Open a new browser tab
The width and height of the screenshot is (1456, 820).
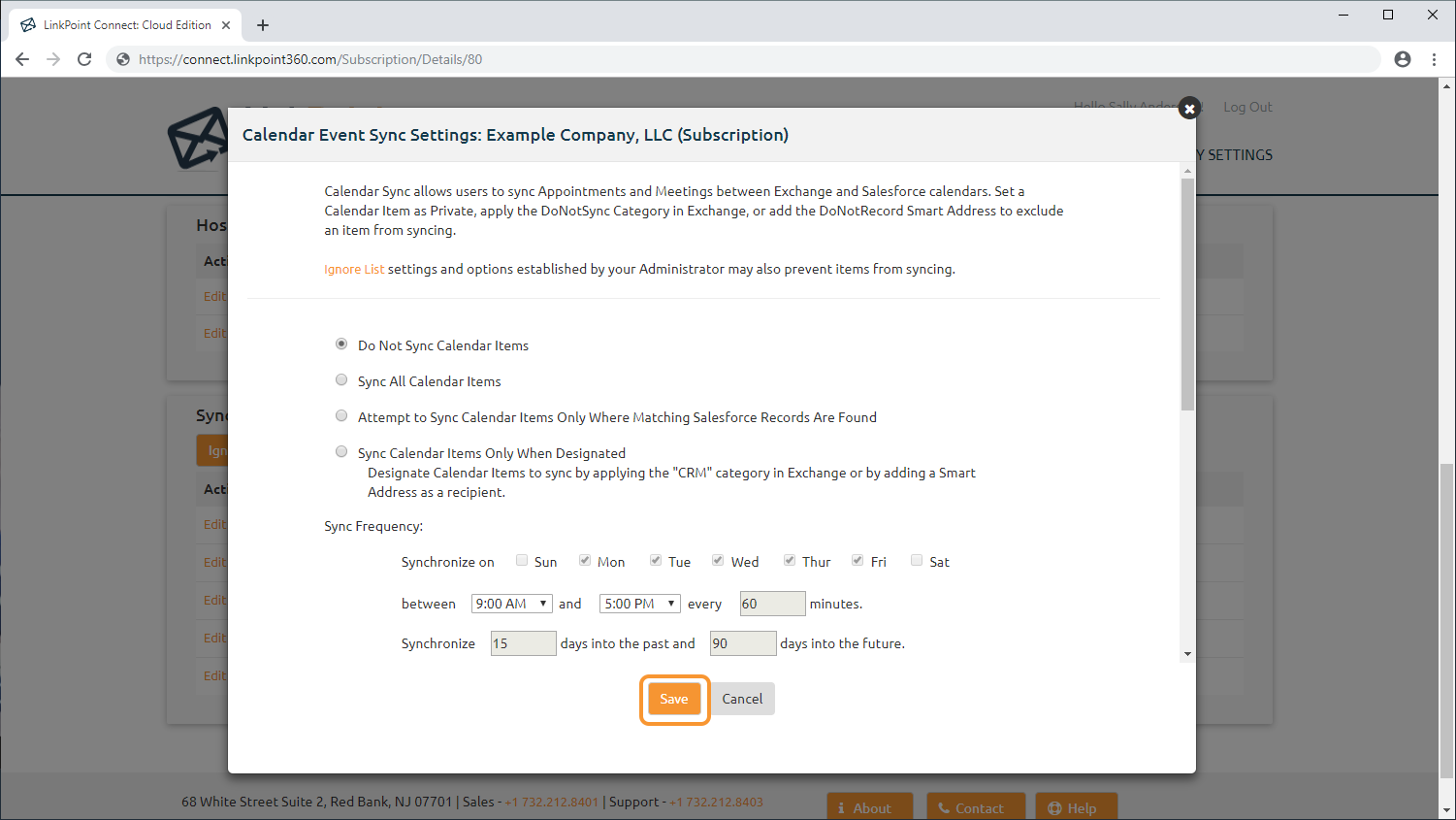tap(263, 25)
